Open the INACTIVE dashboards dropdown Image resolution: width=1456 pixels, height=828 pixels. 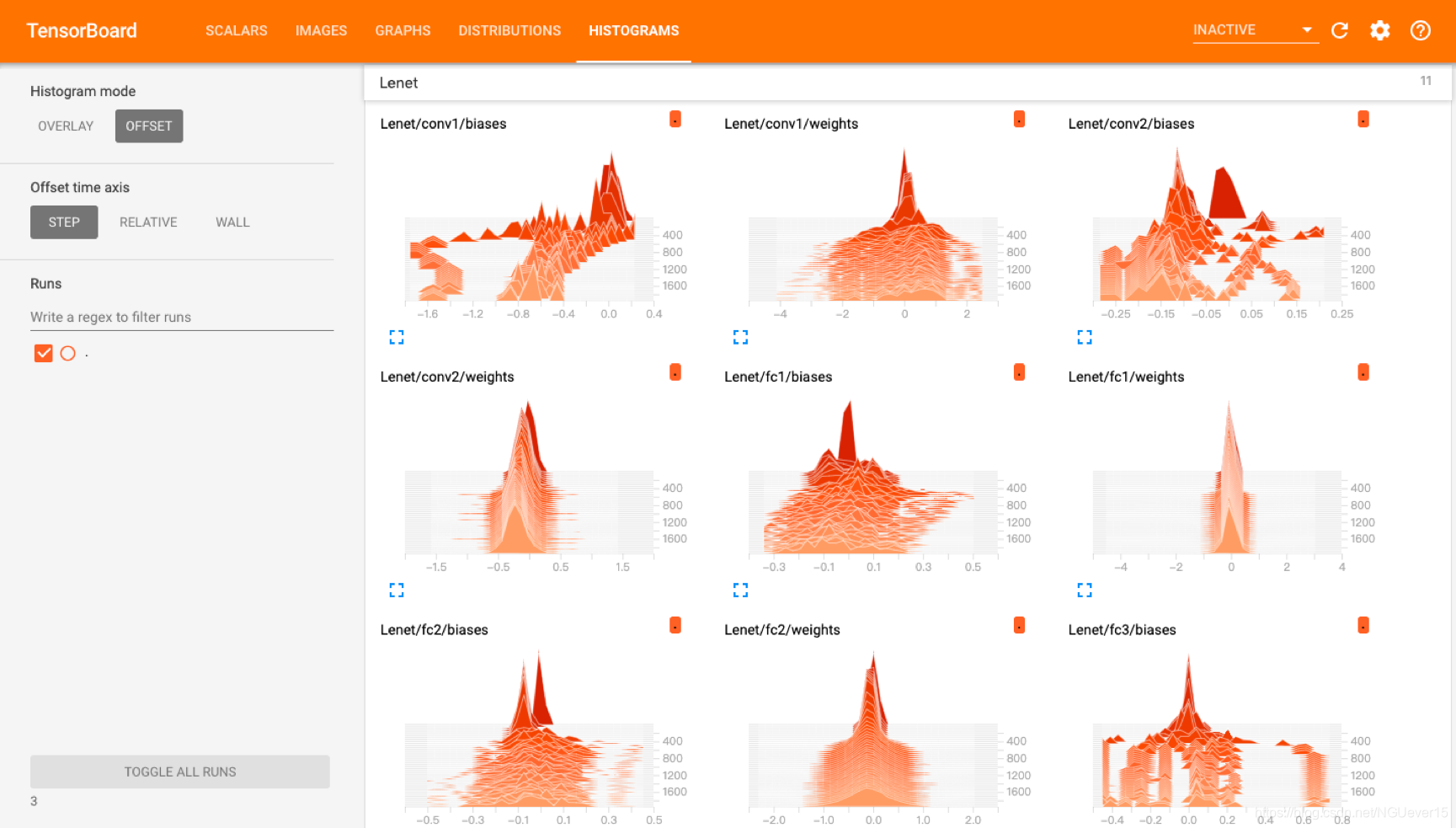click(1256, 30)
